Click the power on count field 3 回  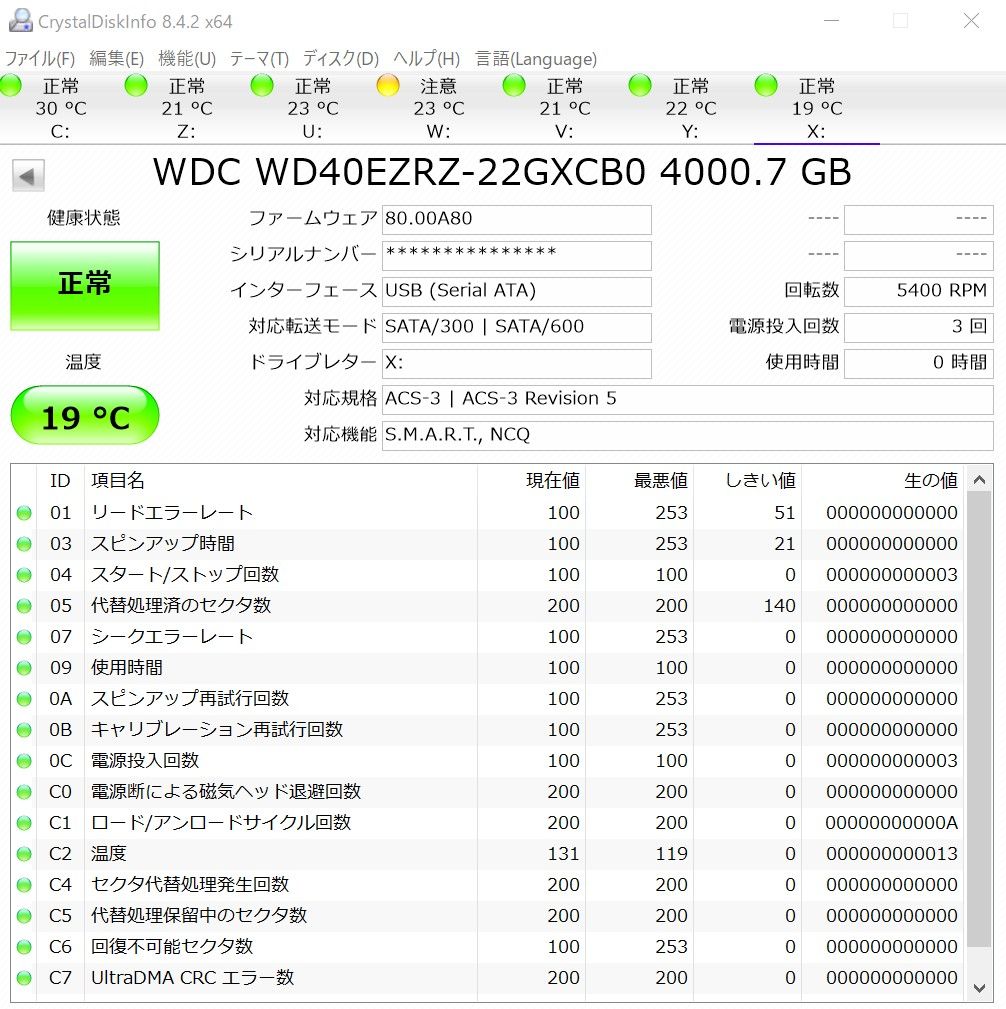click(x=918, y=328)
